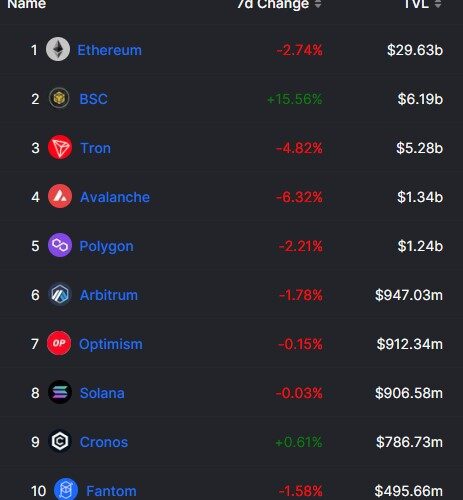Click the purple Polygon logo icon
Viewport: 463px width, 500px height.
(x=60, y=245)
